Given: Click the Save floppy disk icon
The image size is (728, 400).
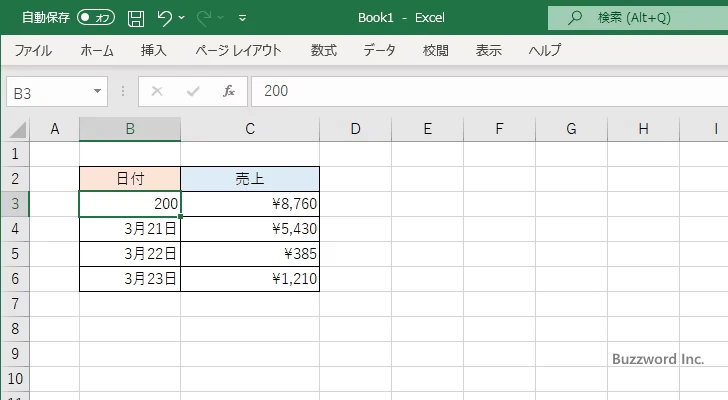Looking at the screenshot, I should click(136, 17).
